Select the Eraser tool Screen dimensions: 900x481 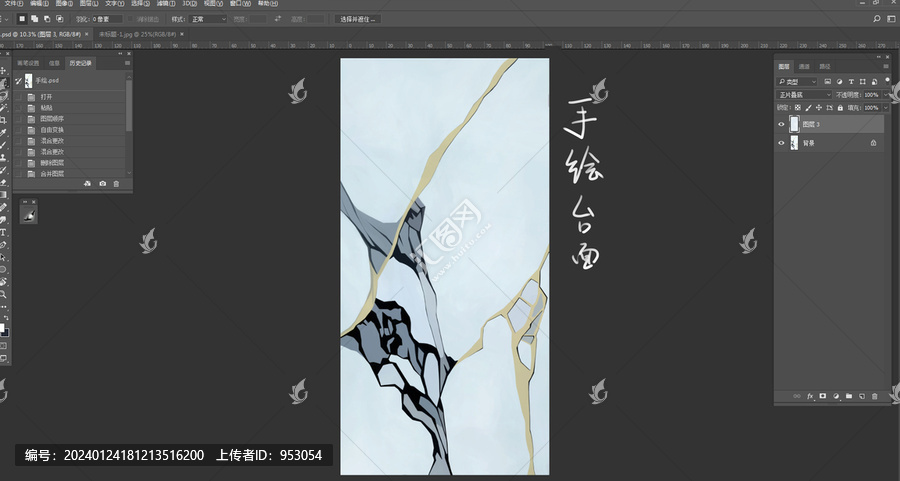click(3, 182)
